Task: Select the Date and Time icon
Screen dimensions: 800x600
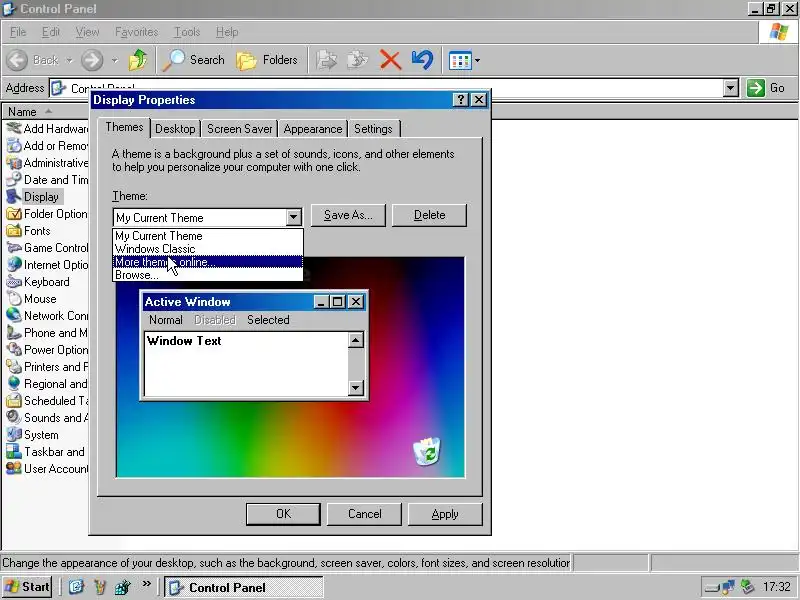Action: (x=14, y=180)
